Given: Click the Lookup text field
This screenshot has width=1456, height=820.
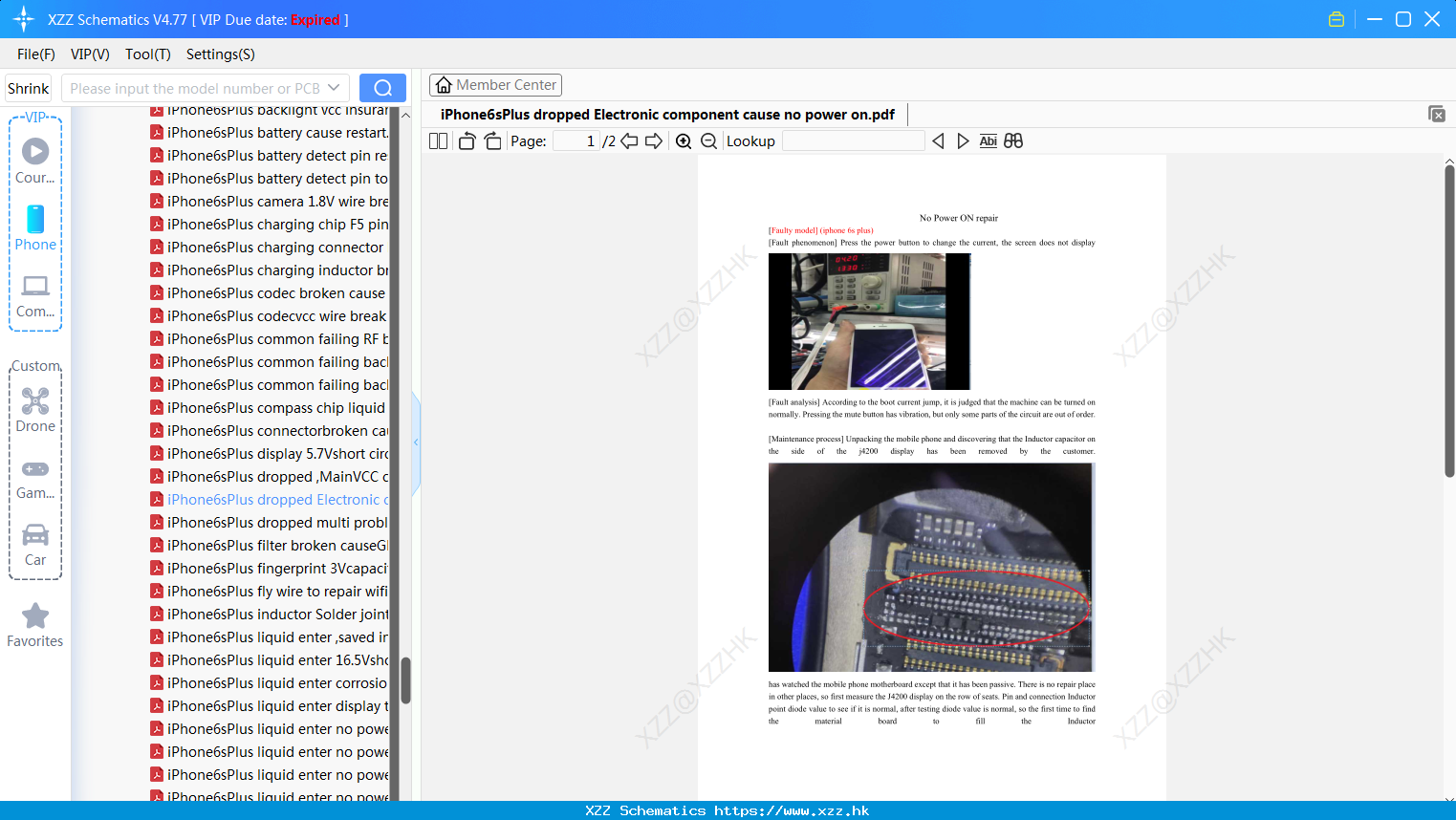Looking at the screenshot, I should click(853, 140).
